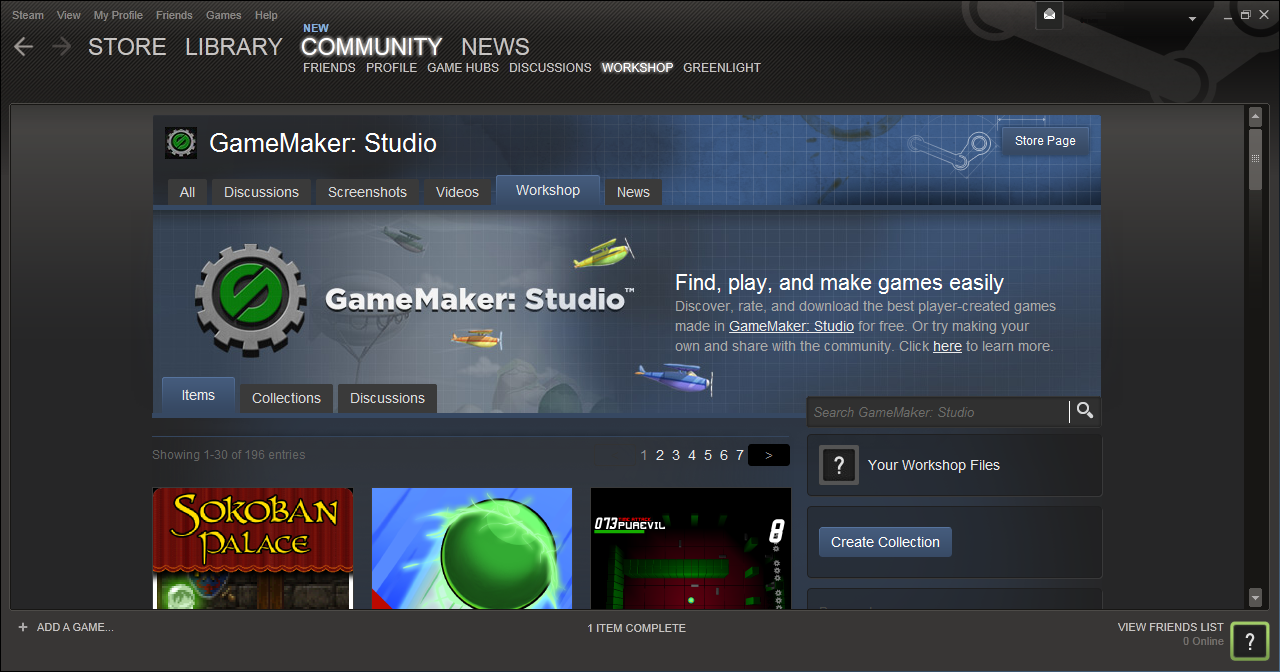This screenshot has width=1280, height=672.
Task: Open the Games menu
Action: tap(224, 15)
